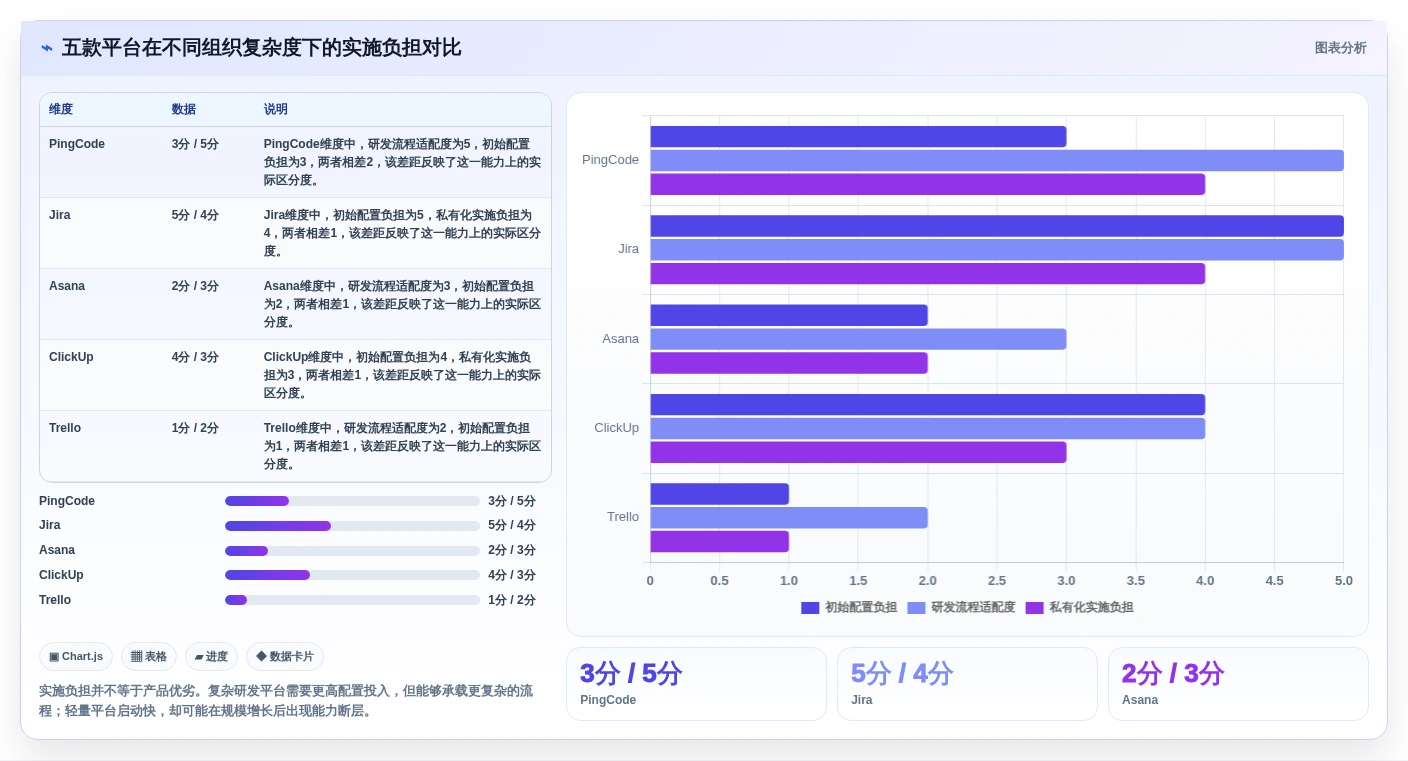Image resolution: width=1408 pixels, height=761 pixels.
Task: Click the Asana progress bar
Action: 352,551
